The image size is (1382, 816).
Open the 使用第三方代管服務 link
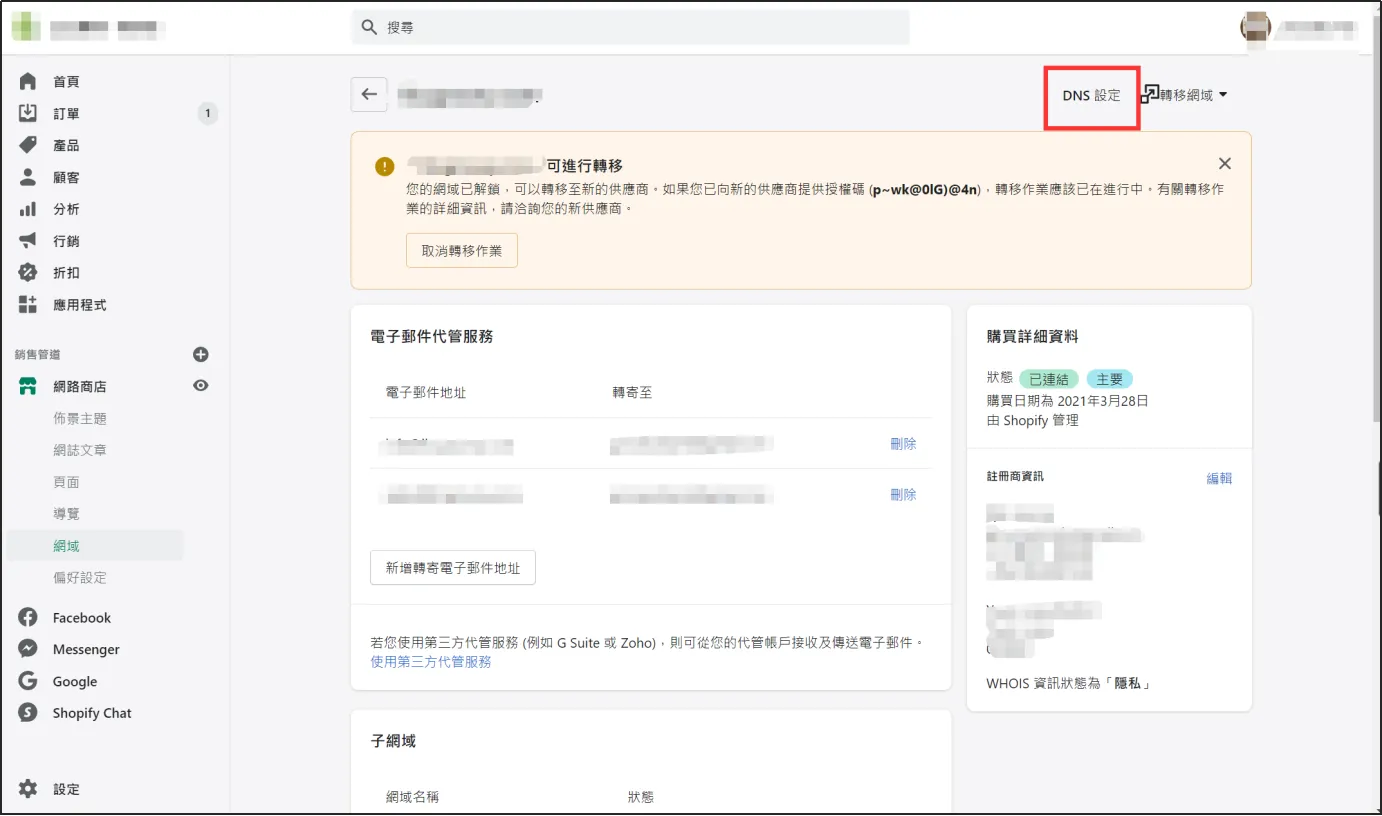[431, 661]
